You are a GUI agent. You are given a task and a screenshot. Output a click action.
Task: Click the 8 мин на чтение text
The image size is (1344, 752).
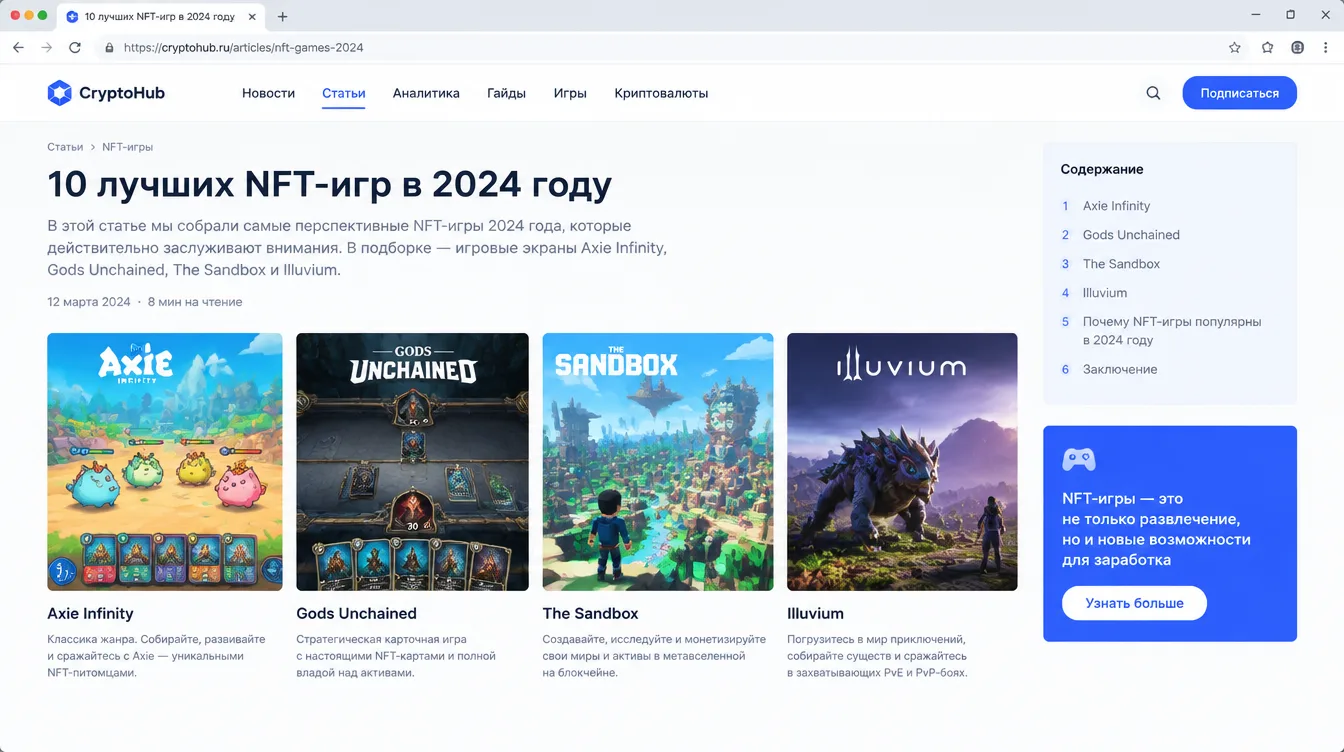coord(195,302)
